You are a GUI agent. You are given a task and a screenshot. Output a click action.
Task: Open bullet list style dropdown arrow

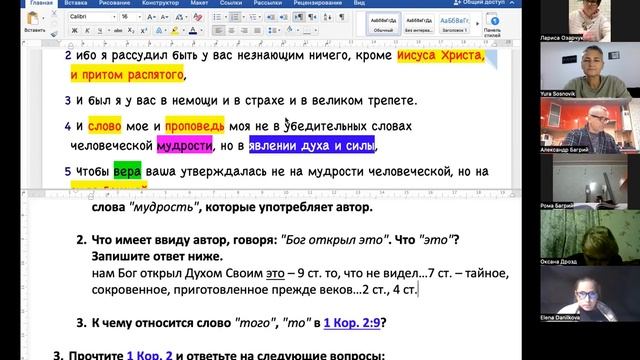click(x=225, y=17)
